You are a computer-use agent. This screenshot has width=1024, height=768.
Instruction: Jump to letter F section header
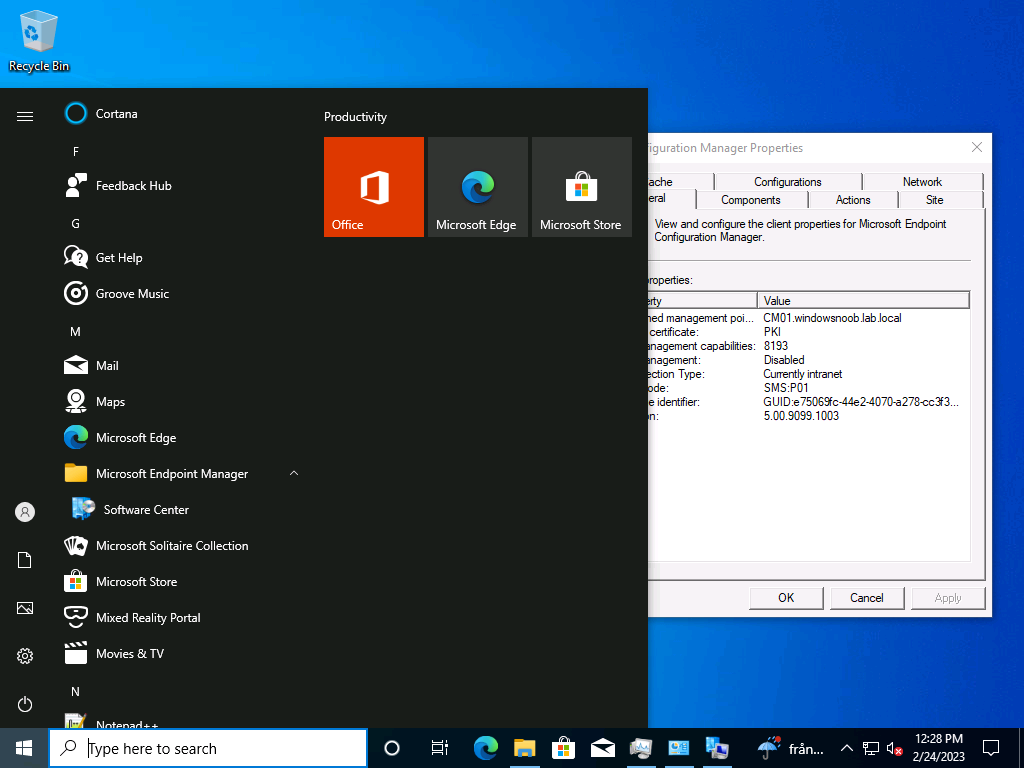(x=76, y=152)
